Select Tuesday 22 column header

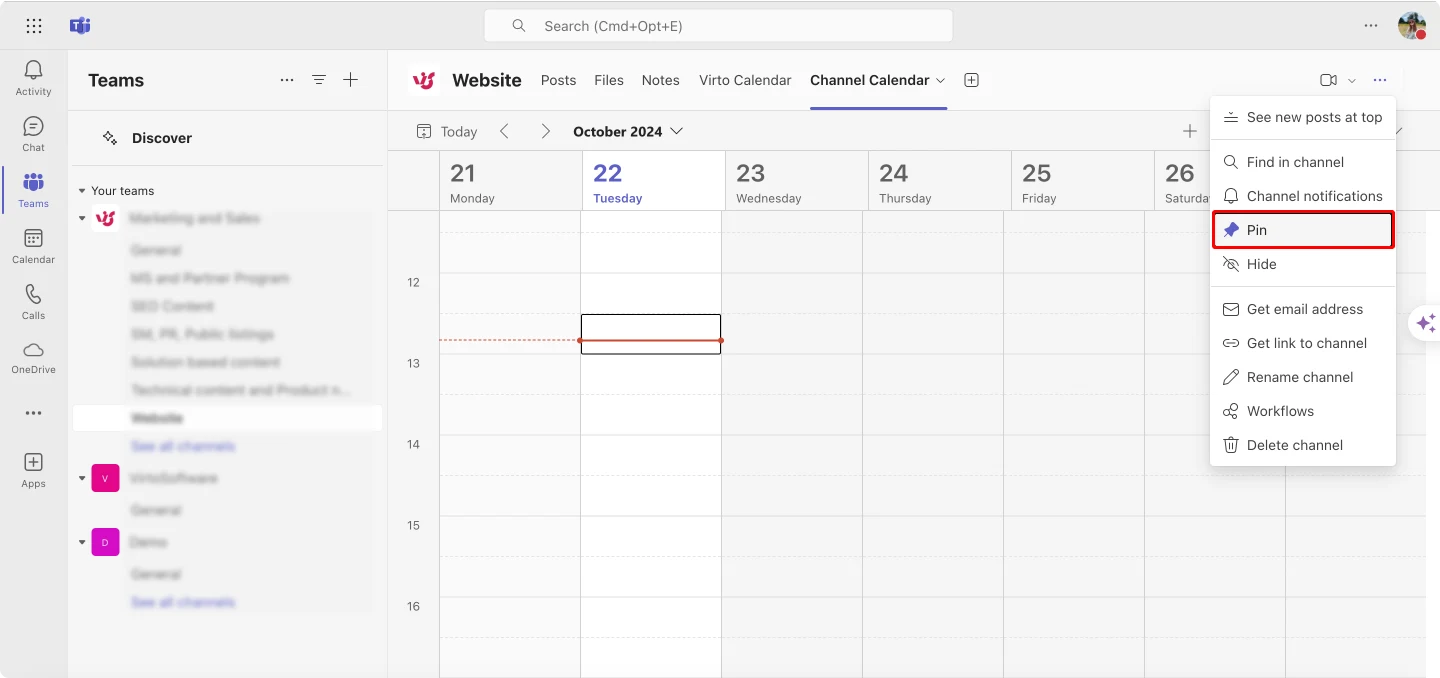point(653,181)
